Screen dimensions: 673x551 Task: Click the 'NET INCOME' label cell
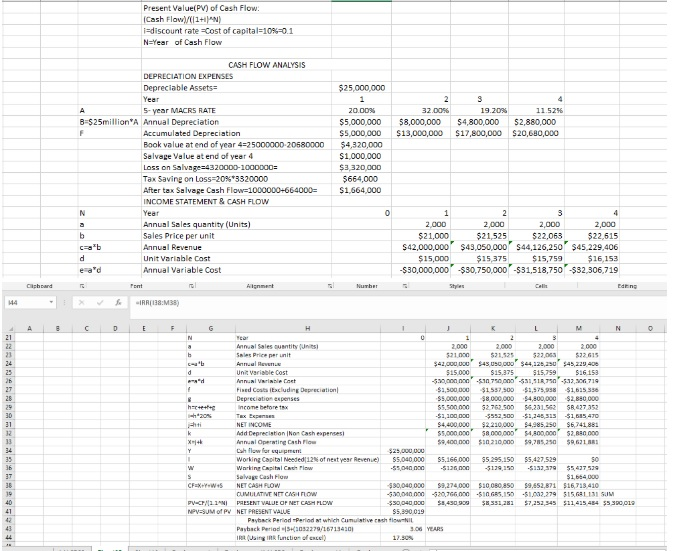click(x=254, y=425)
